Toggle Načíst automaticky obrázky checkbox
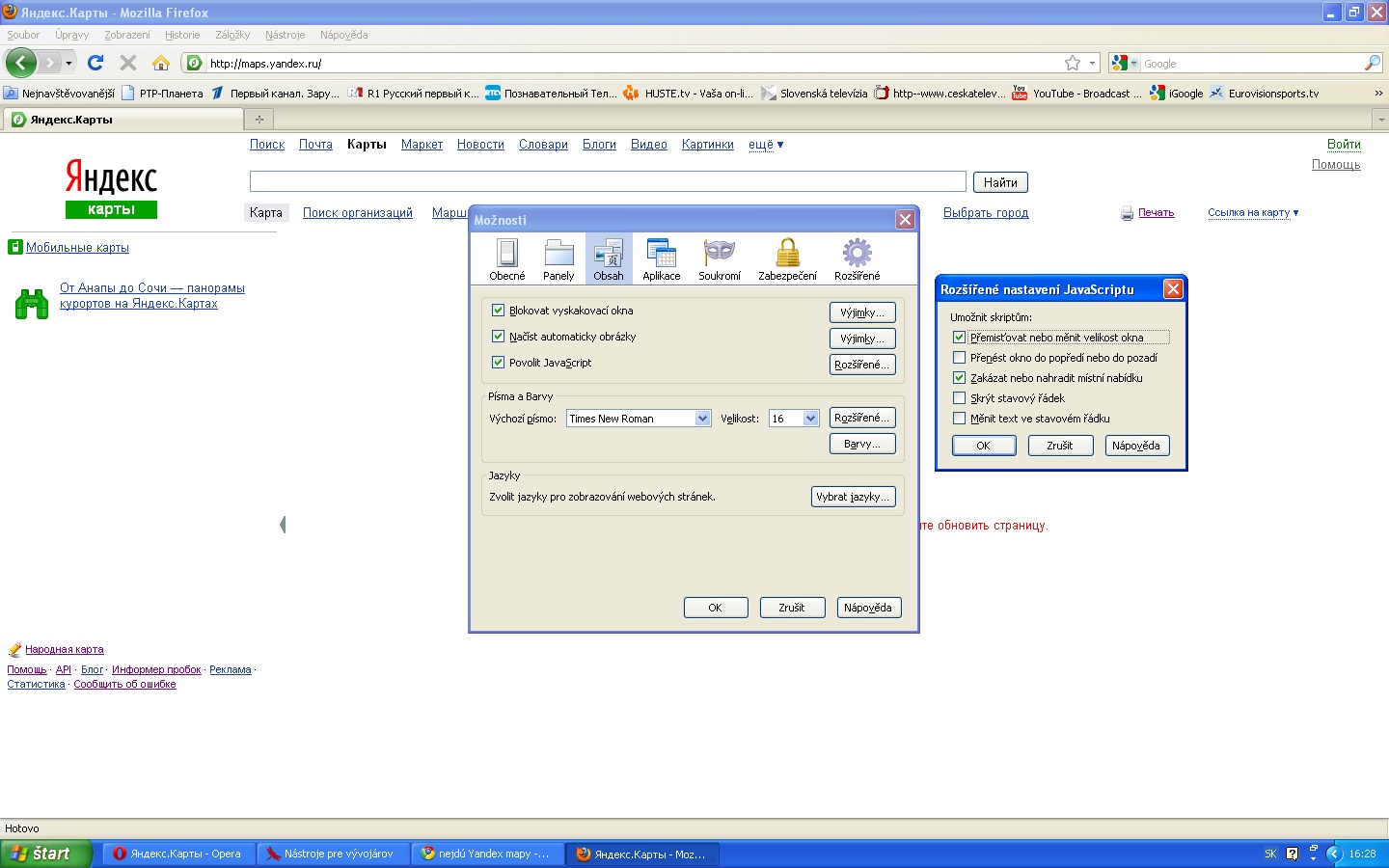 pos(498,337)
